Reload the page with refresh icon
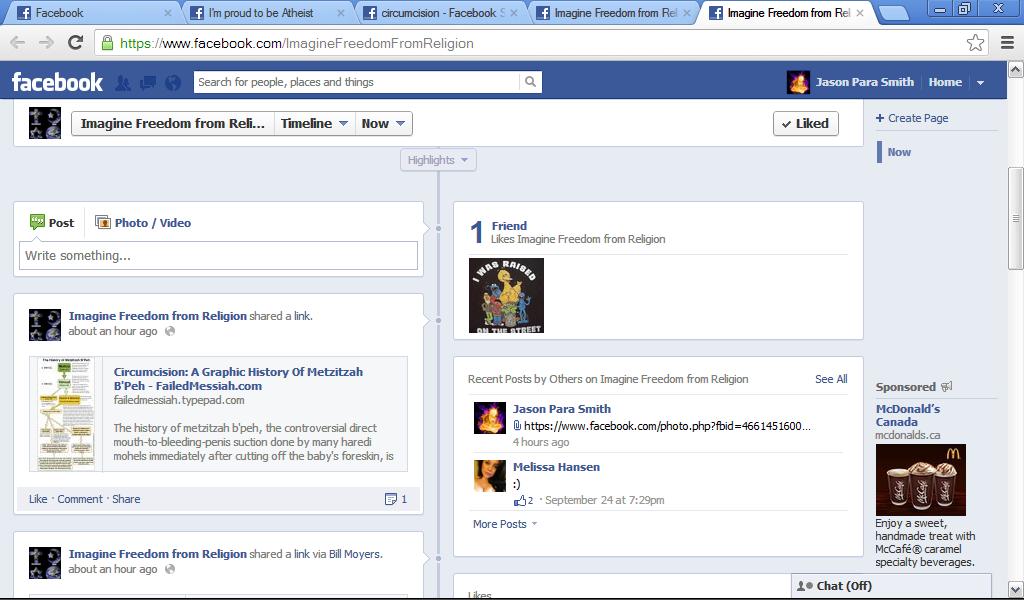Viewport: 1024px width, 600px height. tap(76, 42)
